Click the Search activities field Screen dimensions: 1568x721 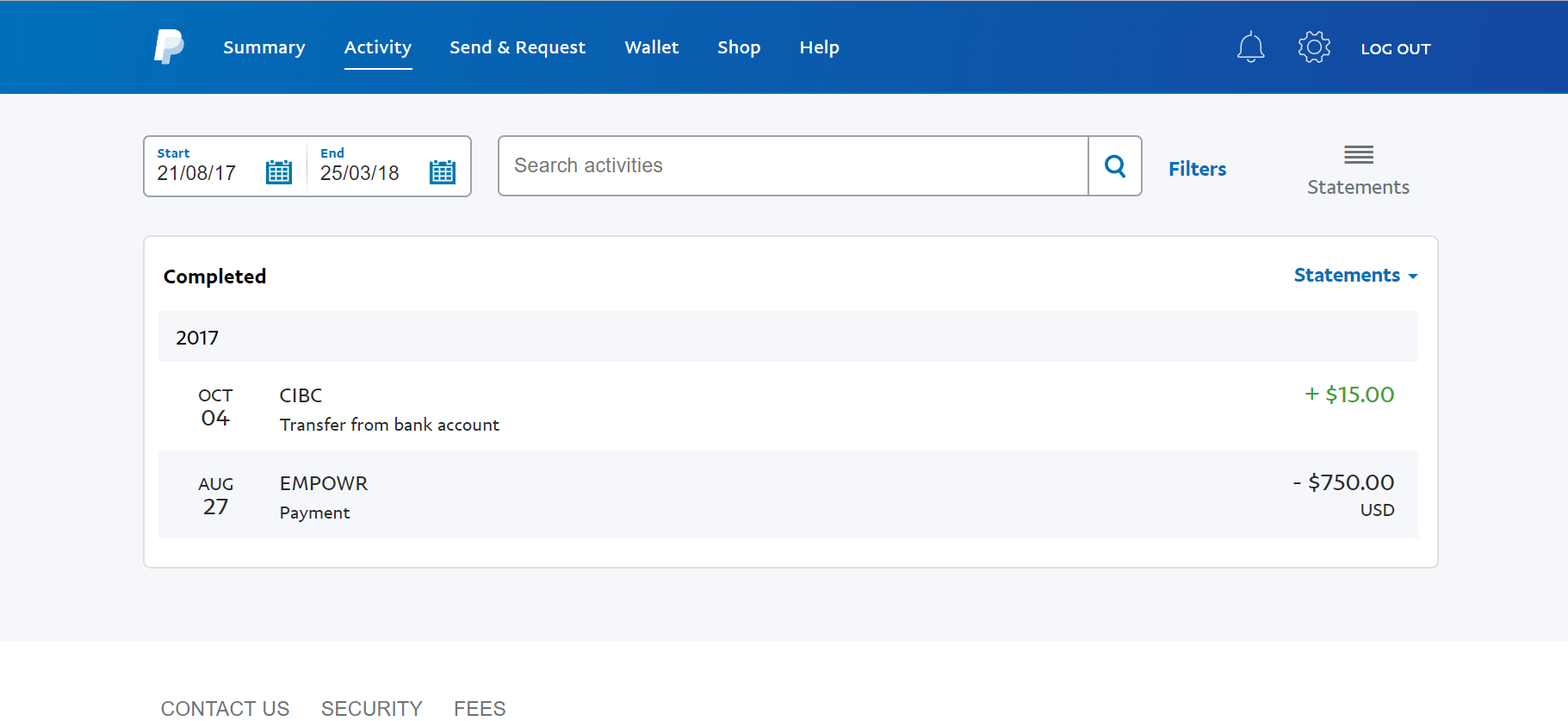[x=793, y=165]
